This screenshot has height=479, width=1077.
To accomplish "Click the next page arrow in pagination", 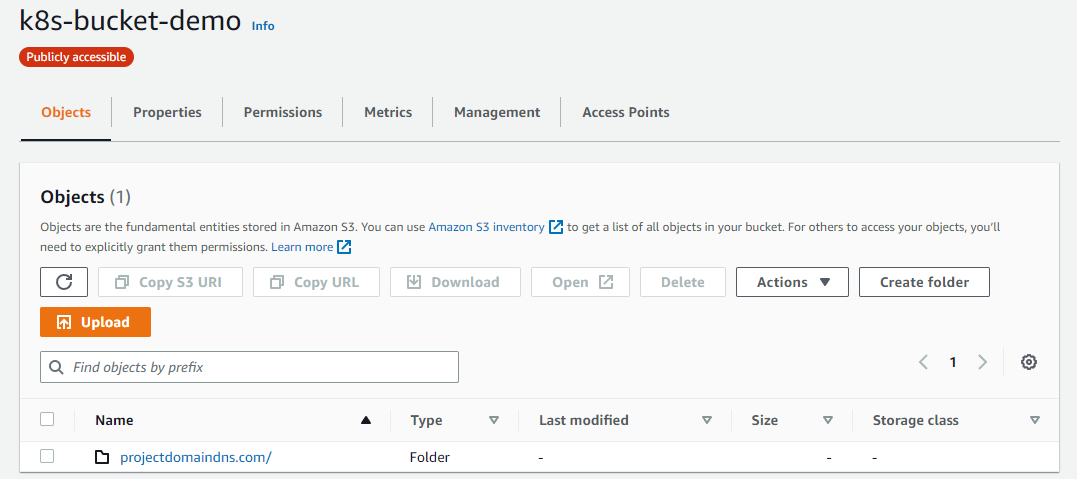I will pyautogui.click(x=983, y=362).
